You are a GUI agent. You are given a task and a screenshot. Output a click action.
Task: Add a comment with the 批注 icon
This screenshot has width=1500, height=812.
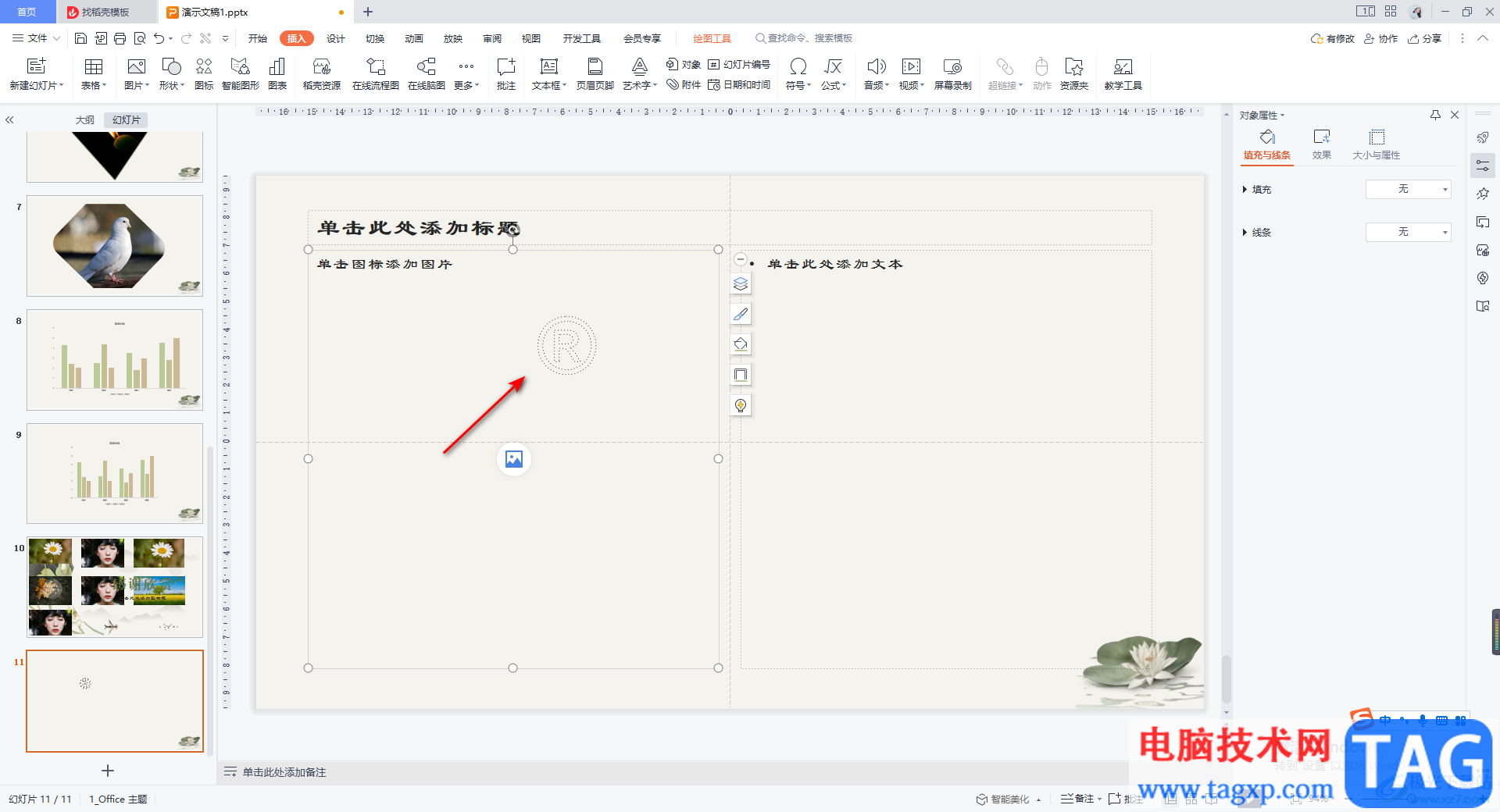coord(506,74)
